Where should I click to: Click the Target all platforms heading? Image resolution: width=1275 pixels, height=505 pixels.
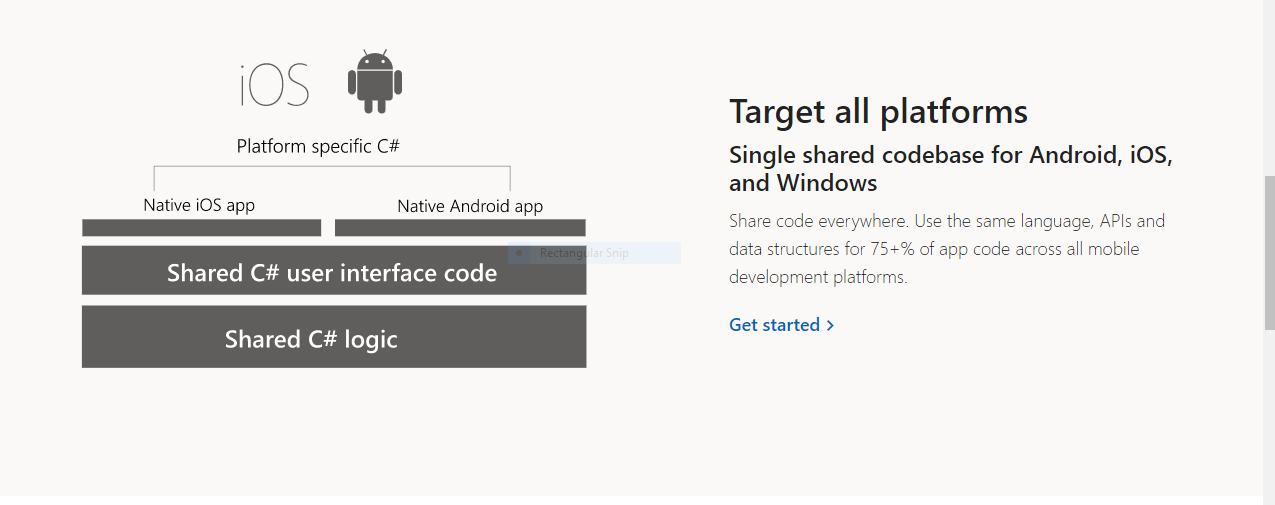point(879,111)
